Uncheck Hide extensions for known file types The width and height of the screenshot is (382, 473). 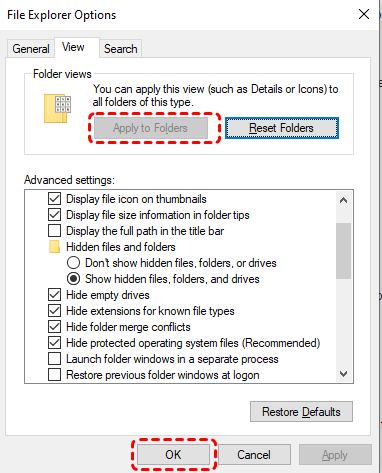(54, 311)
